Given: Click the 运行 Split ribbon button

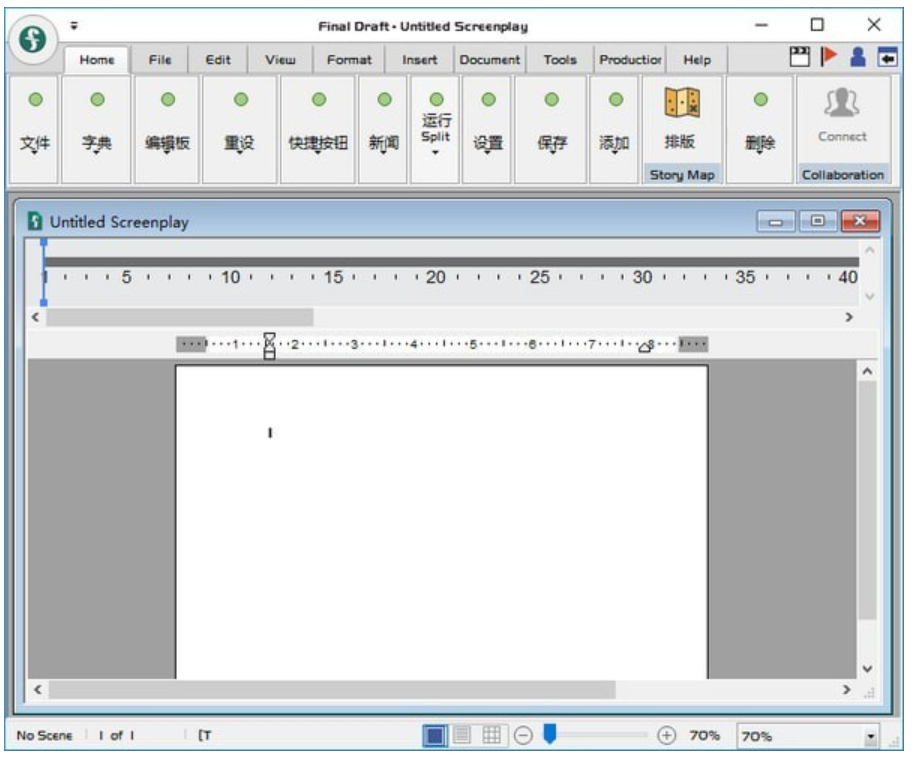Looking at the screenshot, I should [x=436, y=129].
